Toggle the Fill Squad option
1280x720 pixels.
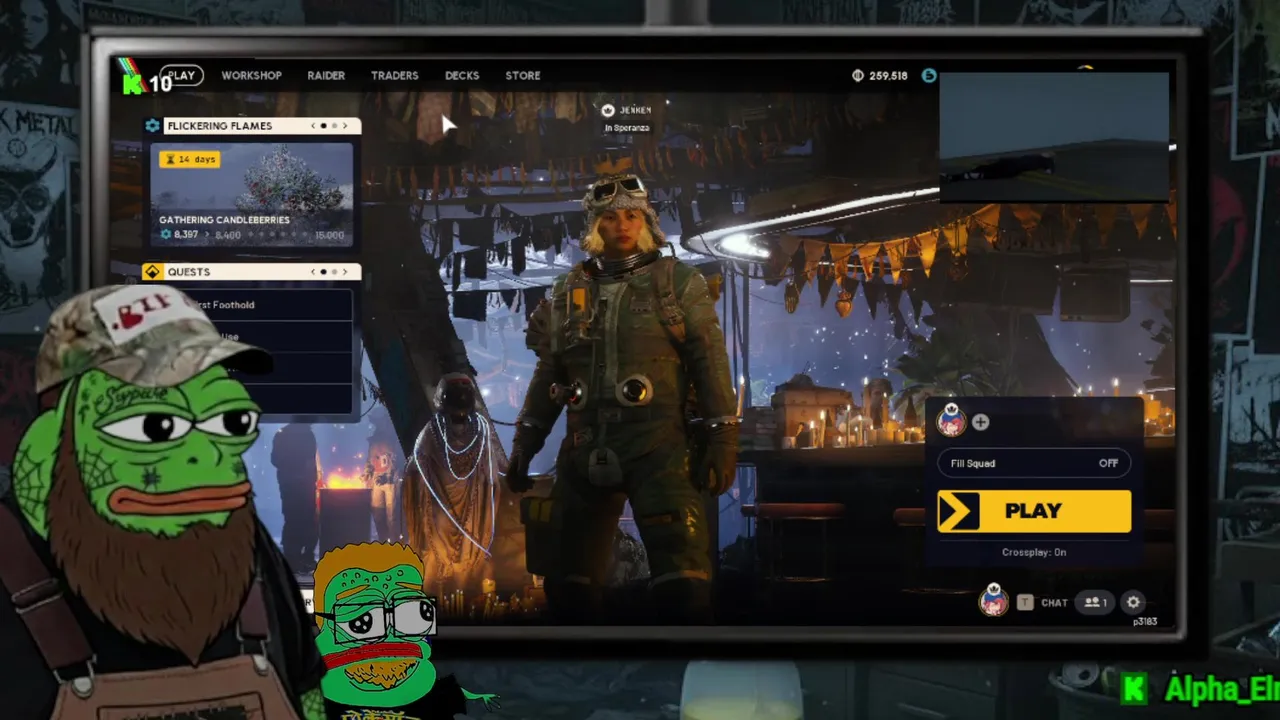tap(1034, 463)
